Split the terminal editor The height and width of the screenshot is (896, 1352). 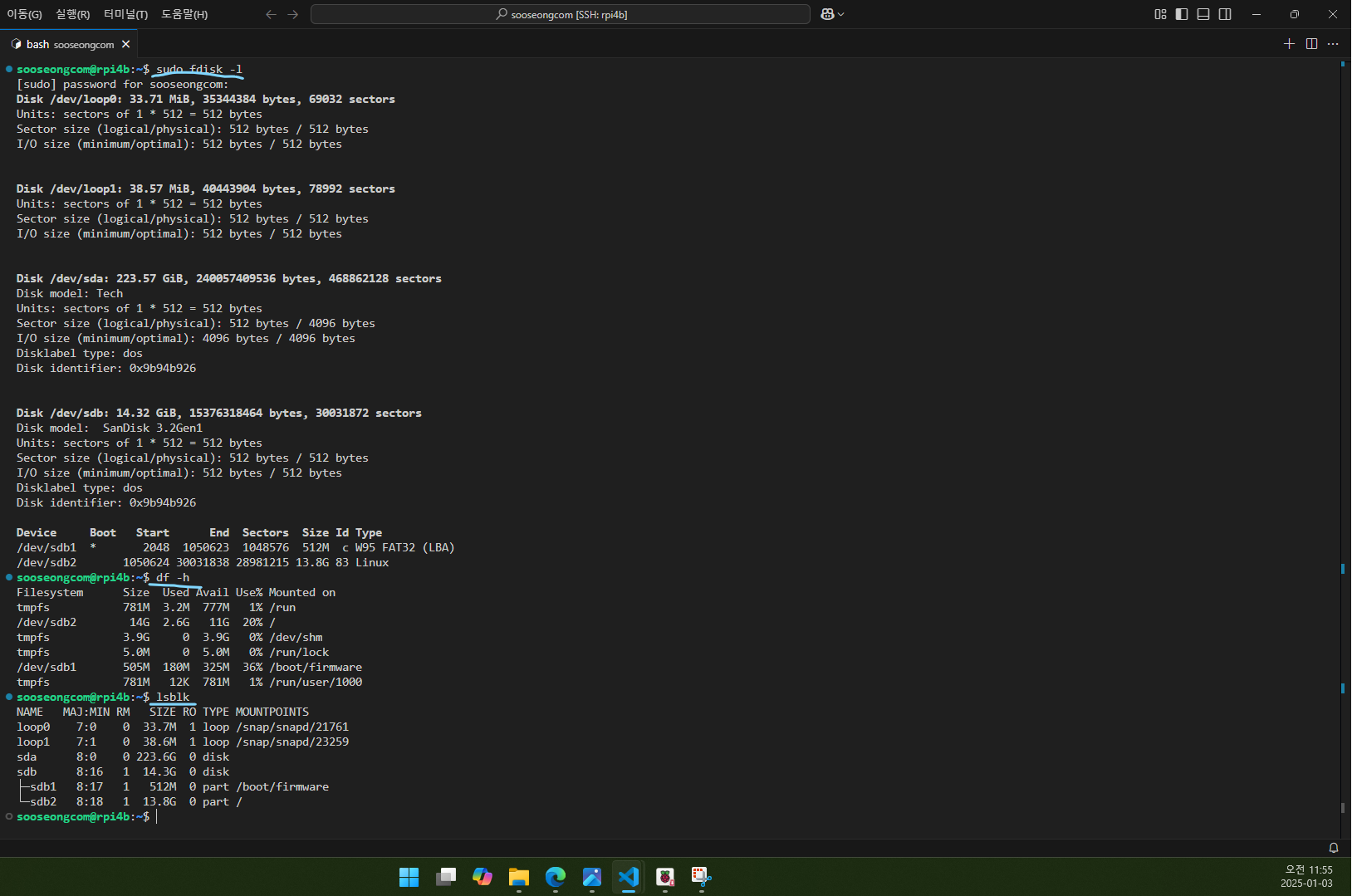coord(1311,44)
